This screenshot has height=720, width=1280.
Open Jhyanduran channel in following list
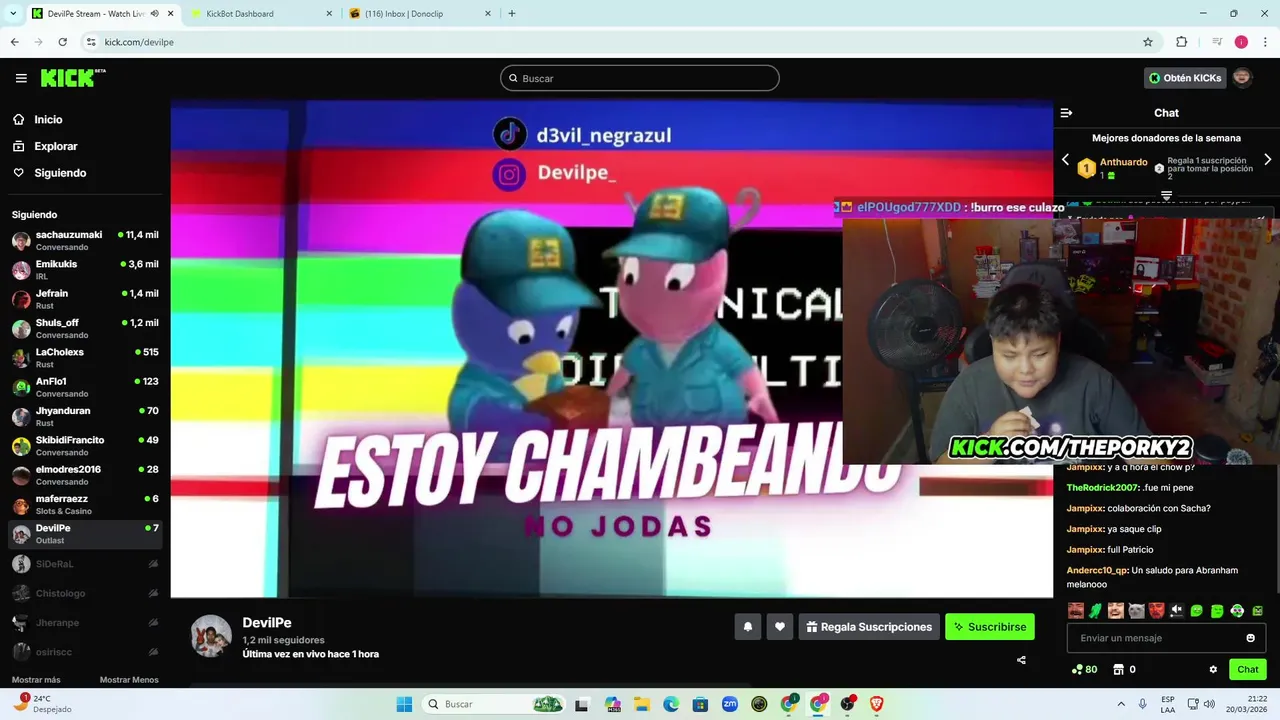coord(85,416)
